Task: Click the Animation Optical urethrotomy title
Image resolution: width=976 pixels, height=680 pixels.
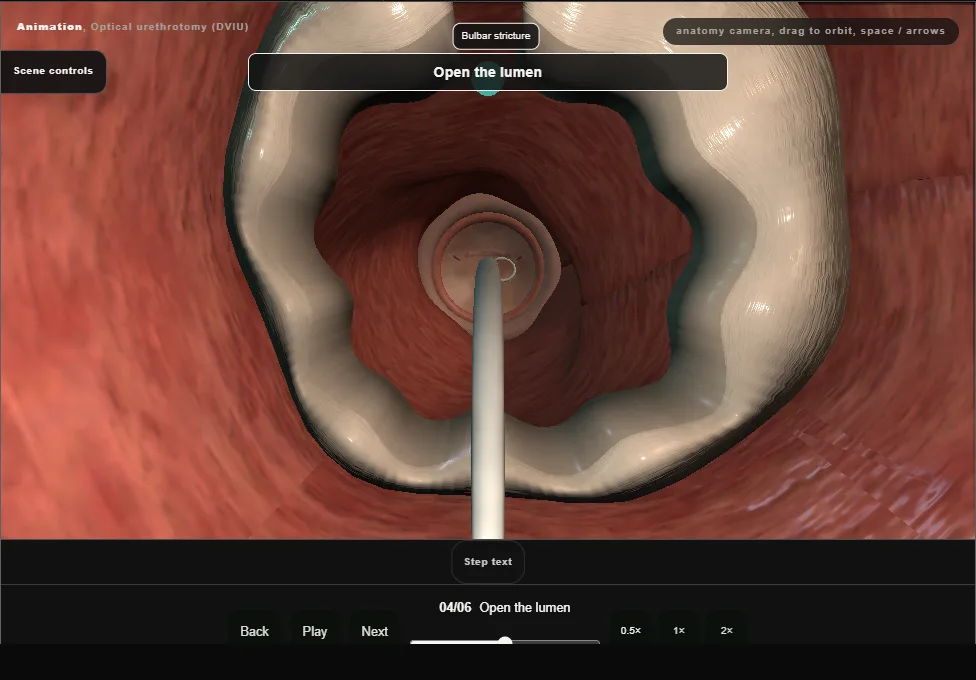Action: click(x=132, y=27)
